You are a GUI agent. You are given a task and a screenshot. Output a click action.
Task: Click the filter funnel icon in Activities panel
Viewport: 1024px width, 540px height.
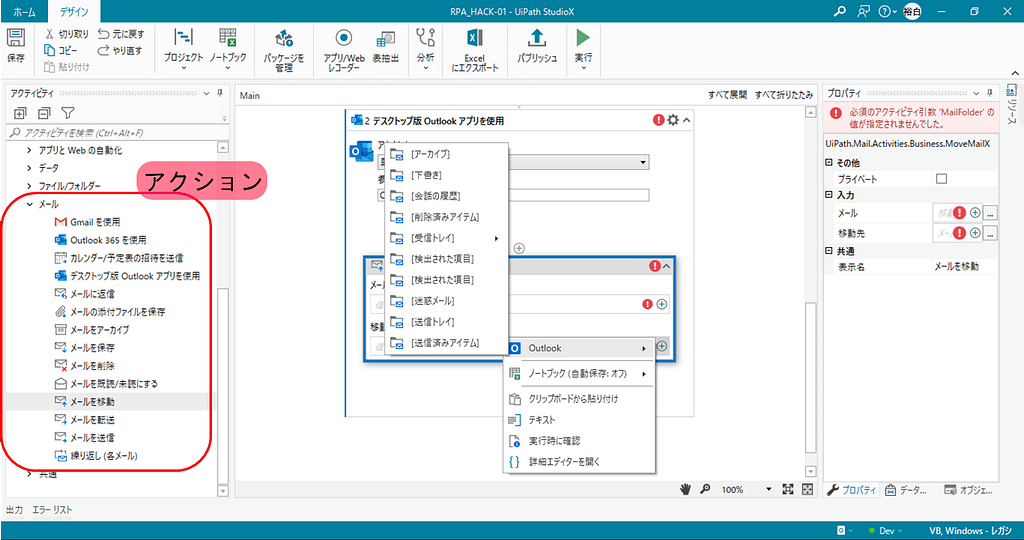coord(68,113)
